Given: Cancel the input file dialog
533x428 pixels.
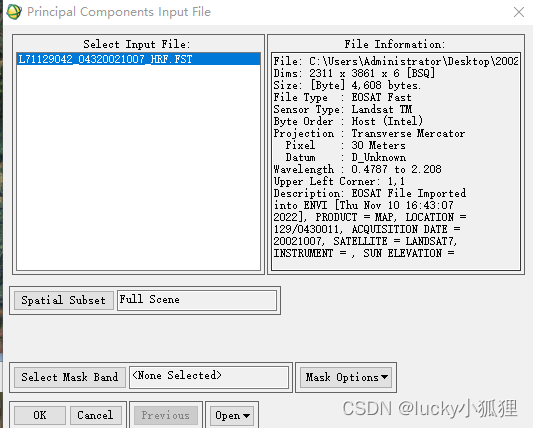Looking at the screenshot, I should (95, 415).
